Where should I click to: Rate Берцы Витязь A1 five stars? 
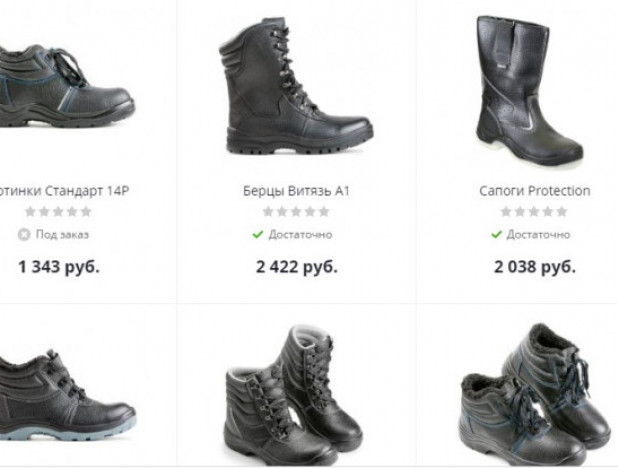[324, 212]
